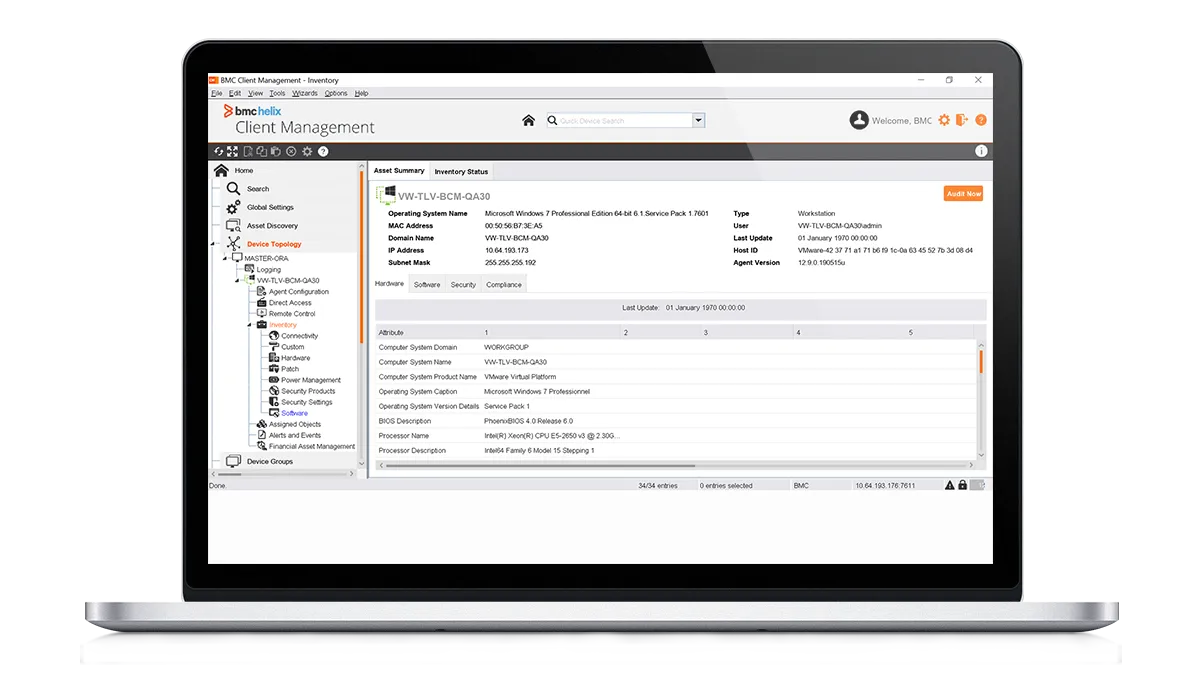Open the File menu

tap(217, 93)
